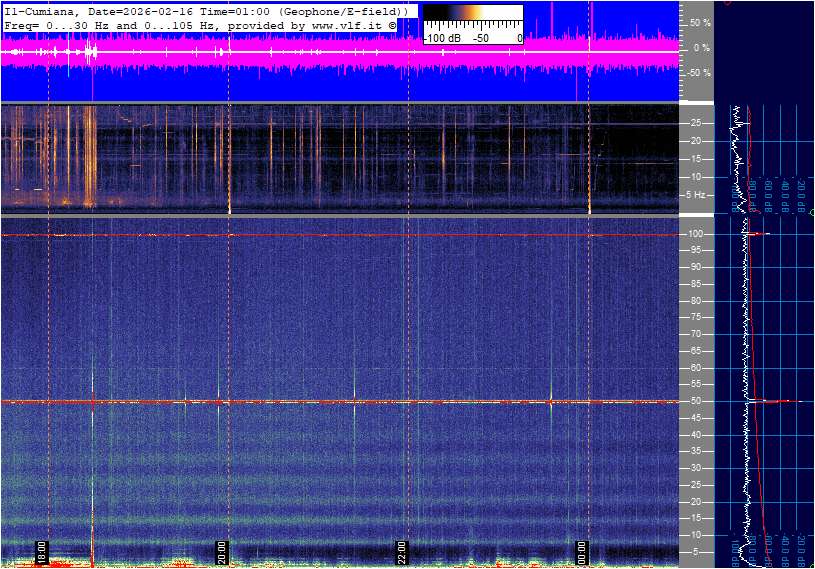
Task: Click the -100 dB label on color scale
Action: pos(443,38)
